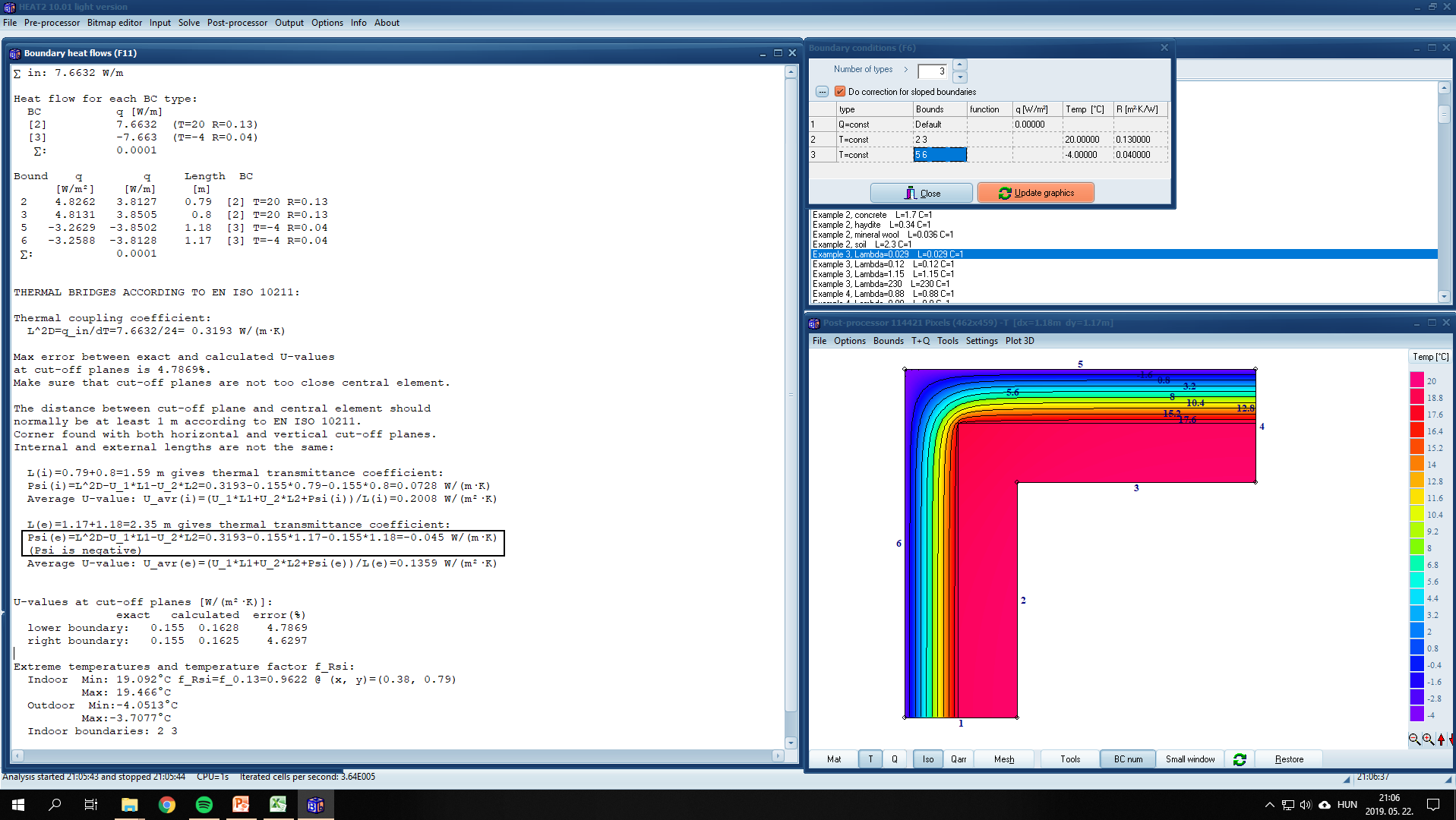The height and width of the screenshot is (820, 1456).
Task: Open main Post-processor menu
Action: point(237,23)
